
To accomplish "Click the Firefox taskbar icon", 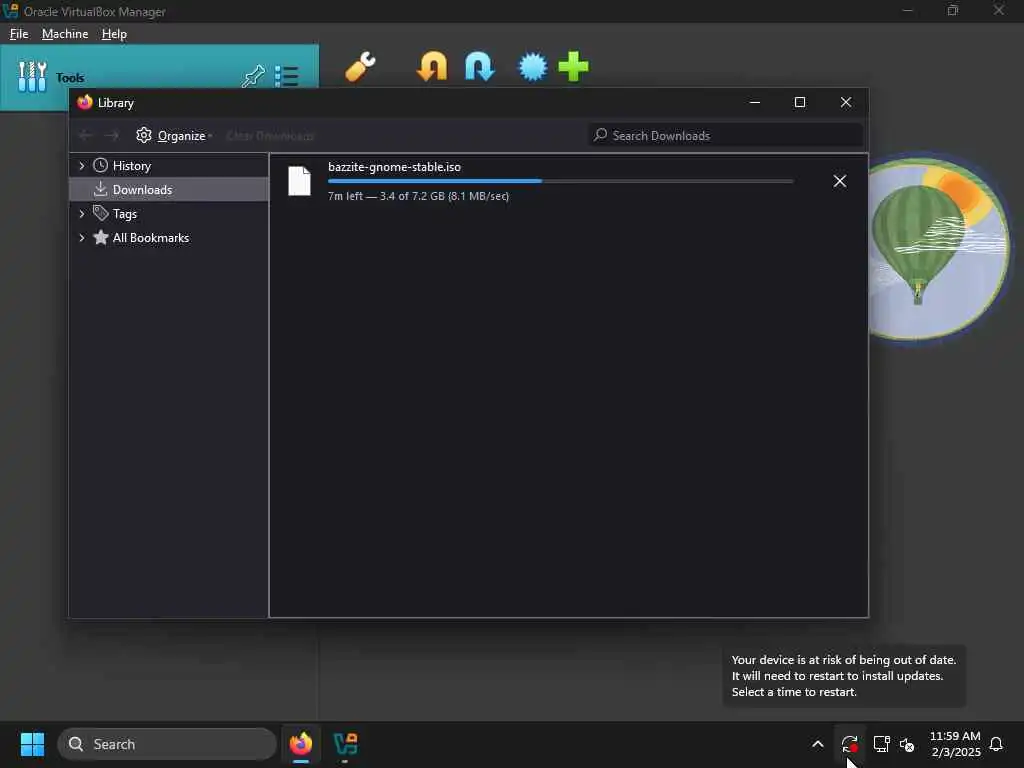I will tap(301, 744).
